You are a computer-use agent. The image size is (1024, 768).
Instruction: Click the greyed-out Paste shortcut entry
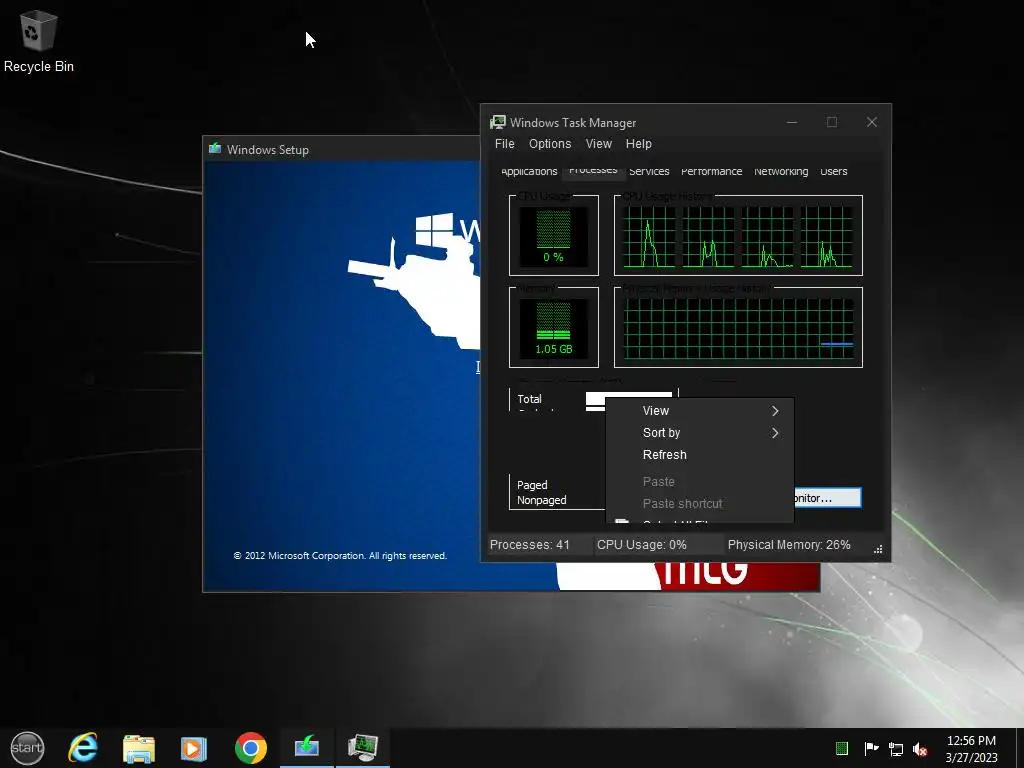[699, 504]
